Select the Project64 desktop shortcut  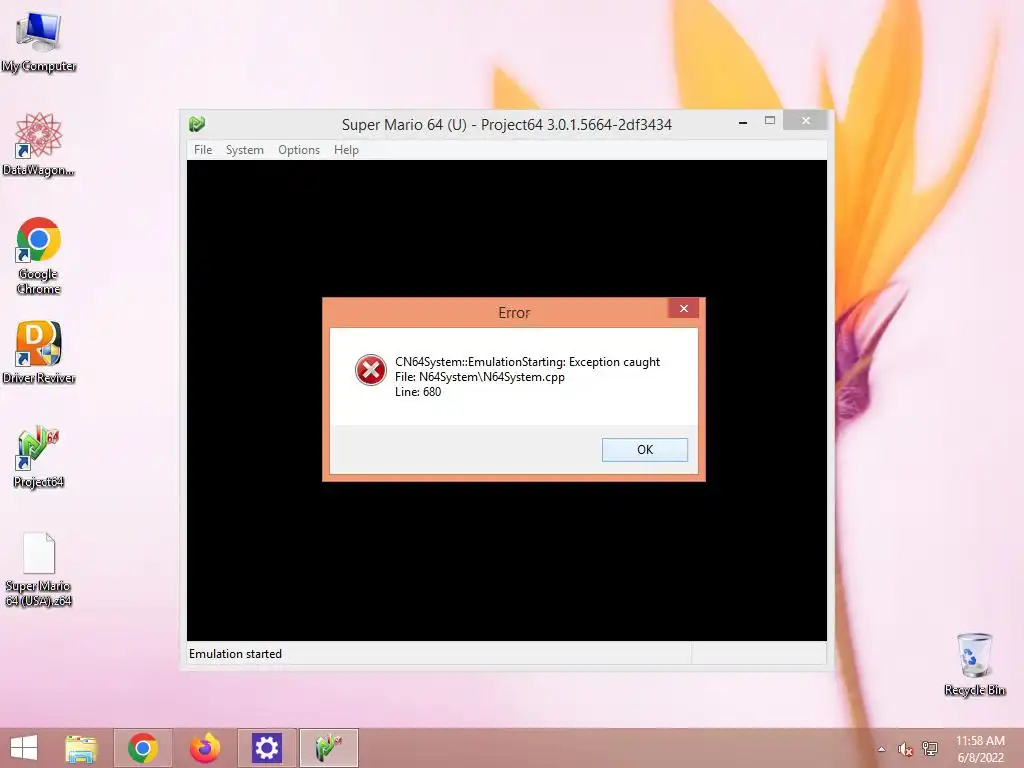(x=39, y=457)
